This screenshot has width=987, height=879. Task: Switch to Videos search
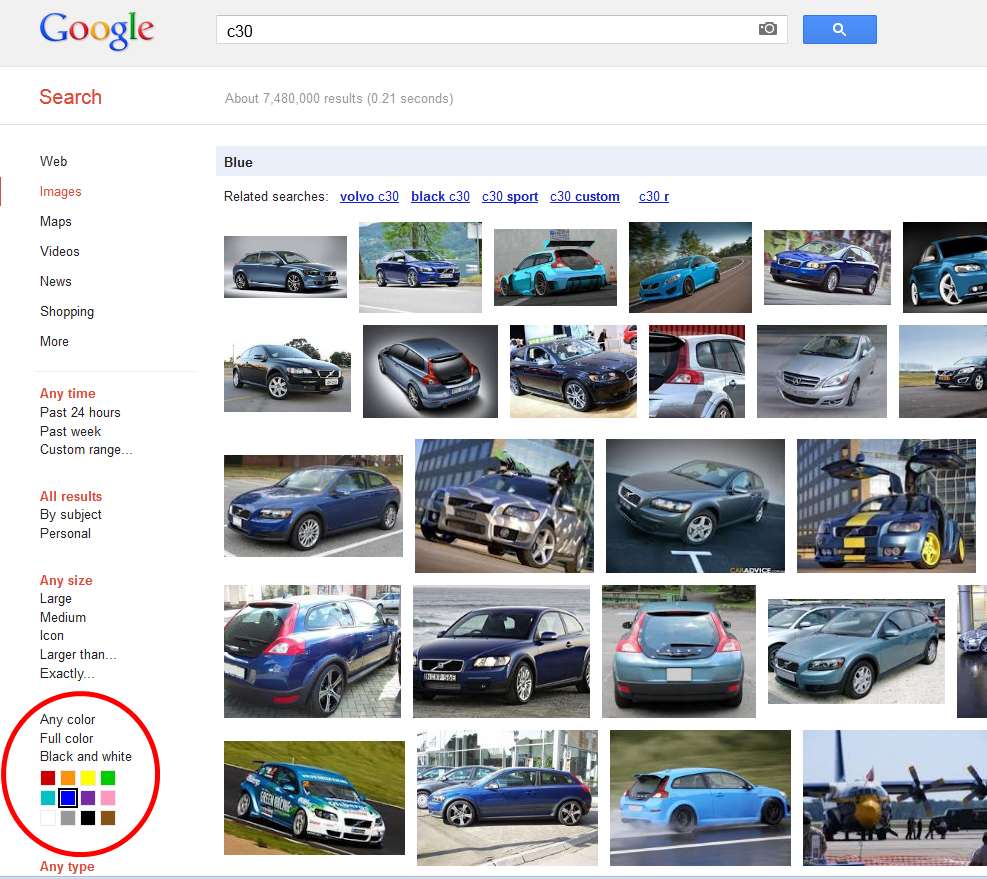click(x=60, y=251)
